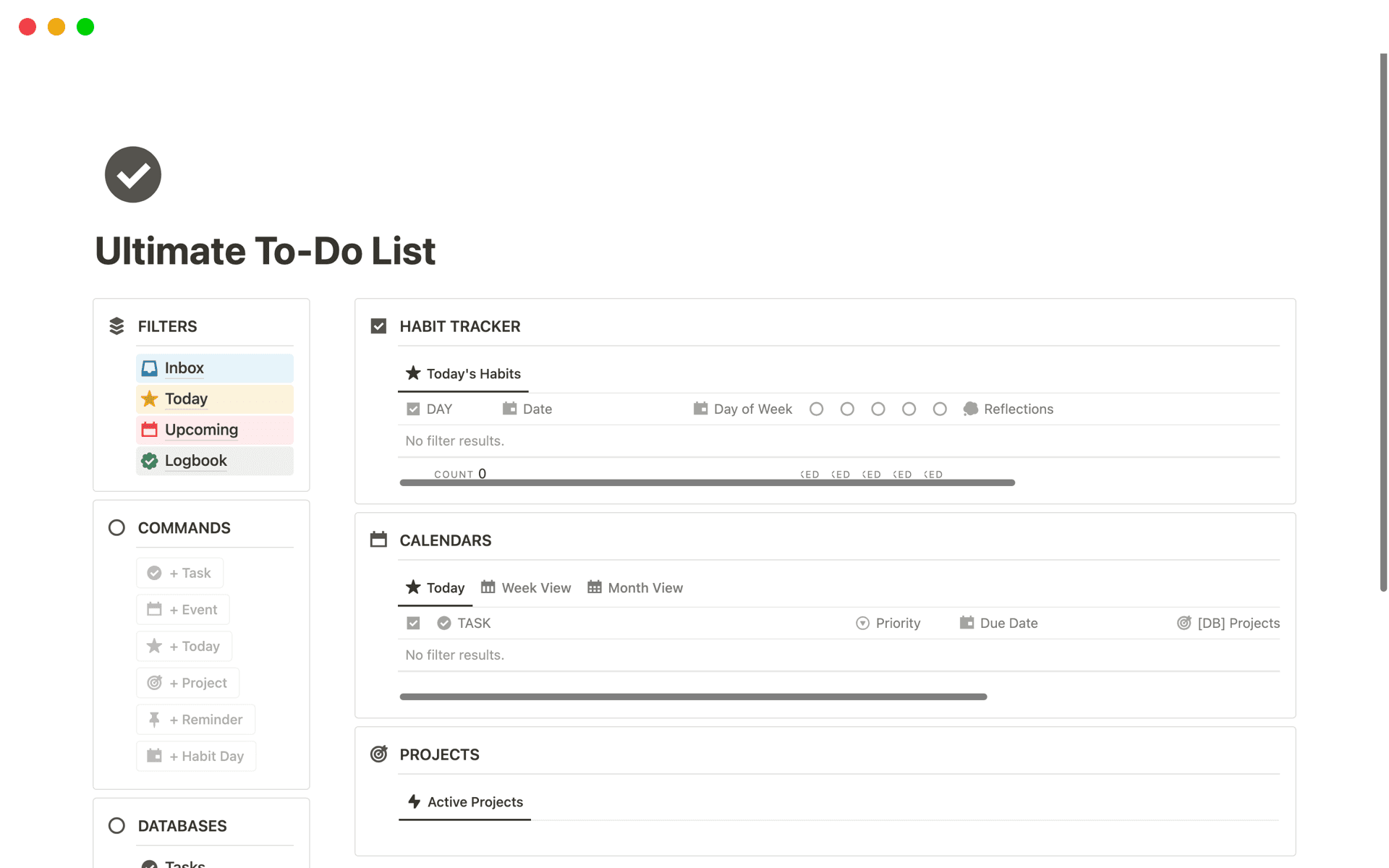Screen dimensions: 1389x868
Task: Switch to the Week View tab
Action: click(x=526, y=587)
